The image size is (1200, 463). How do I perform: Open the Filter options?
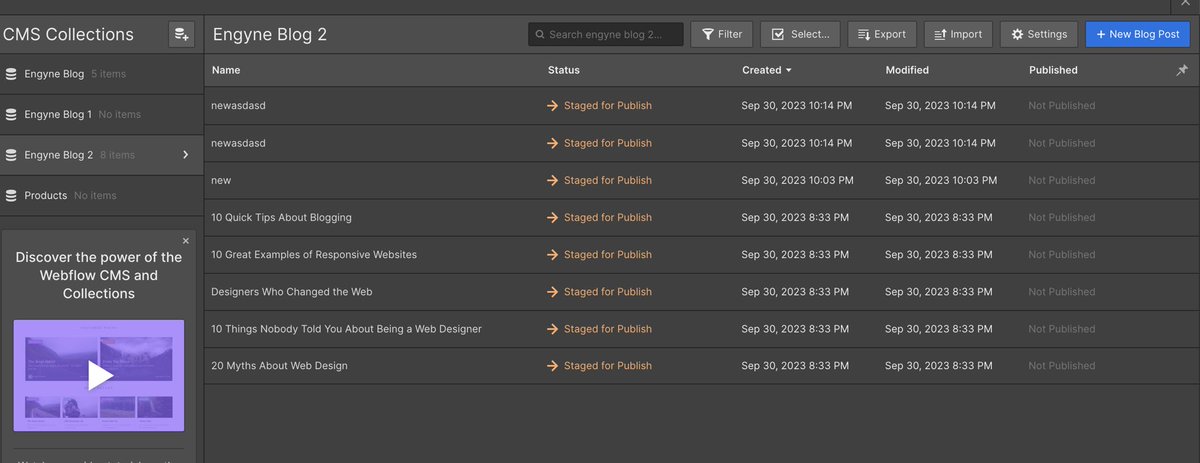click(722, 34)
